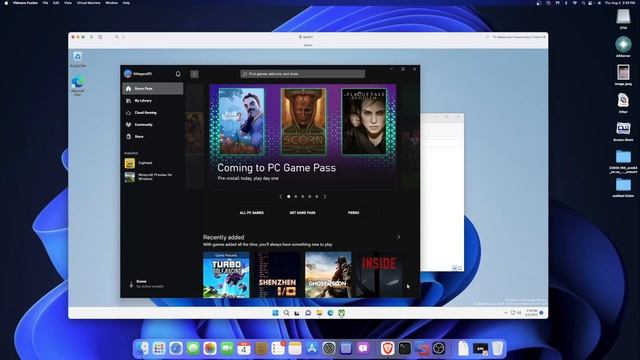Click Xbox app icon on Windows taskbar
Screen dimensions: 640x360
[x=341, y=313]
